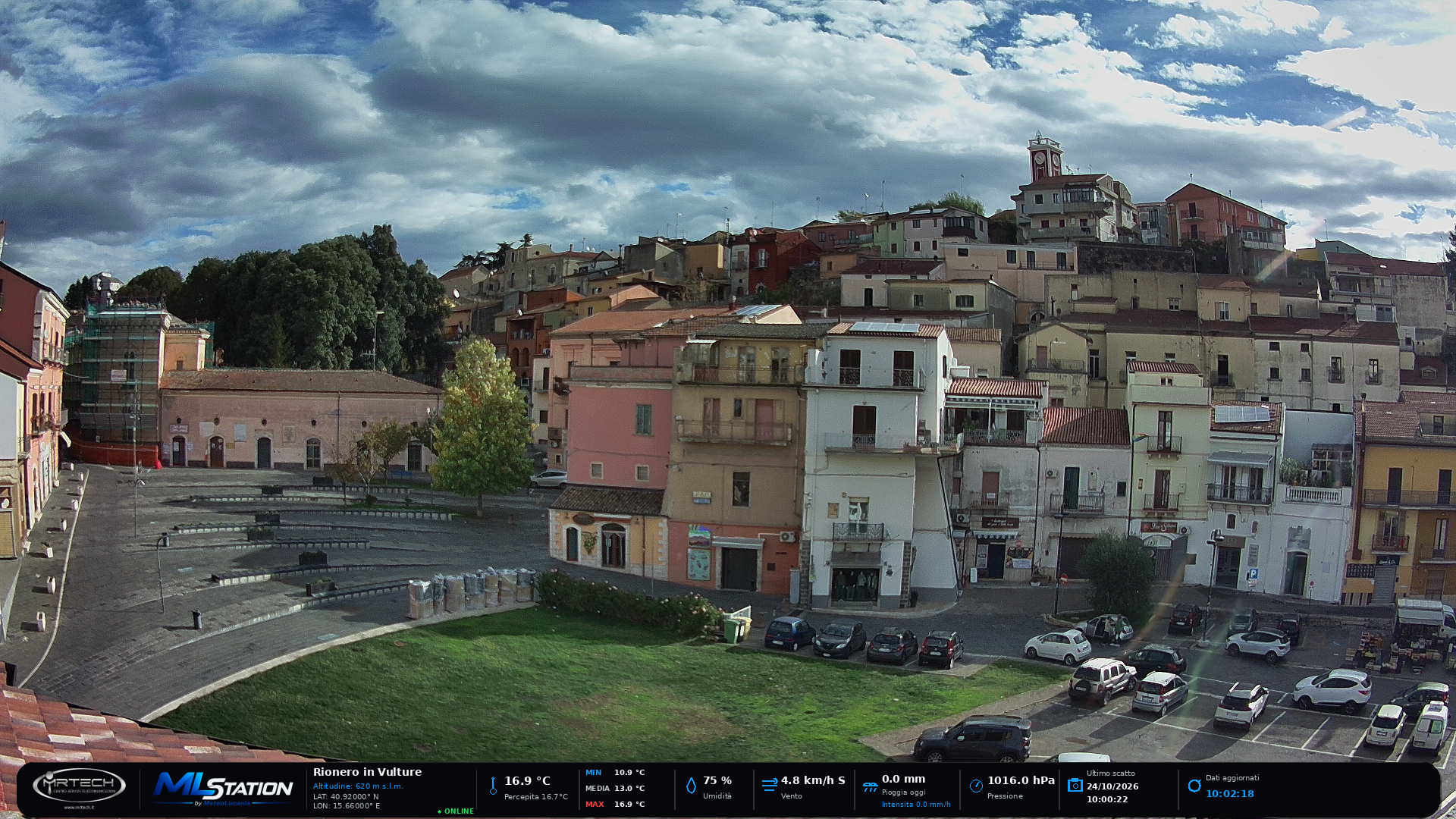Click the pressure gauge icon
Screen dimensions: 1456x819
coord(976,786)
